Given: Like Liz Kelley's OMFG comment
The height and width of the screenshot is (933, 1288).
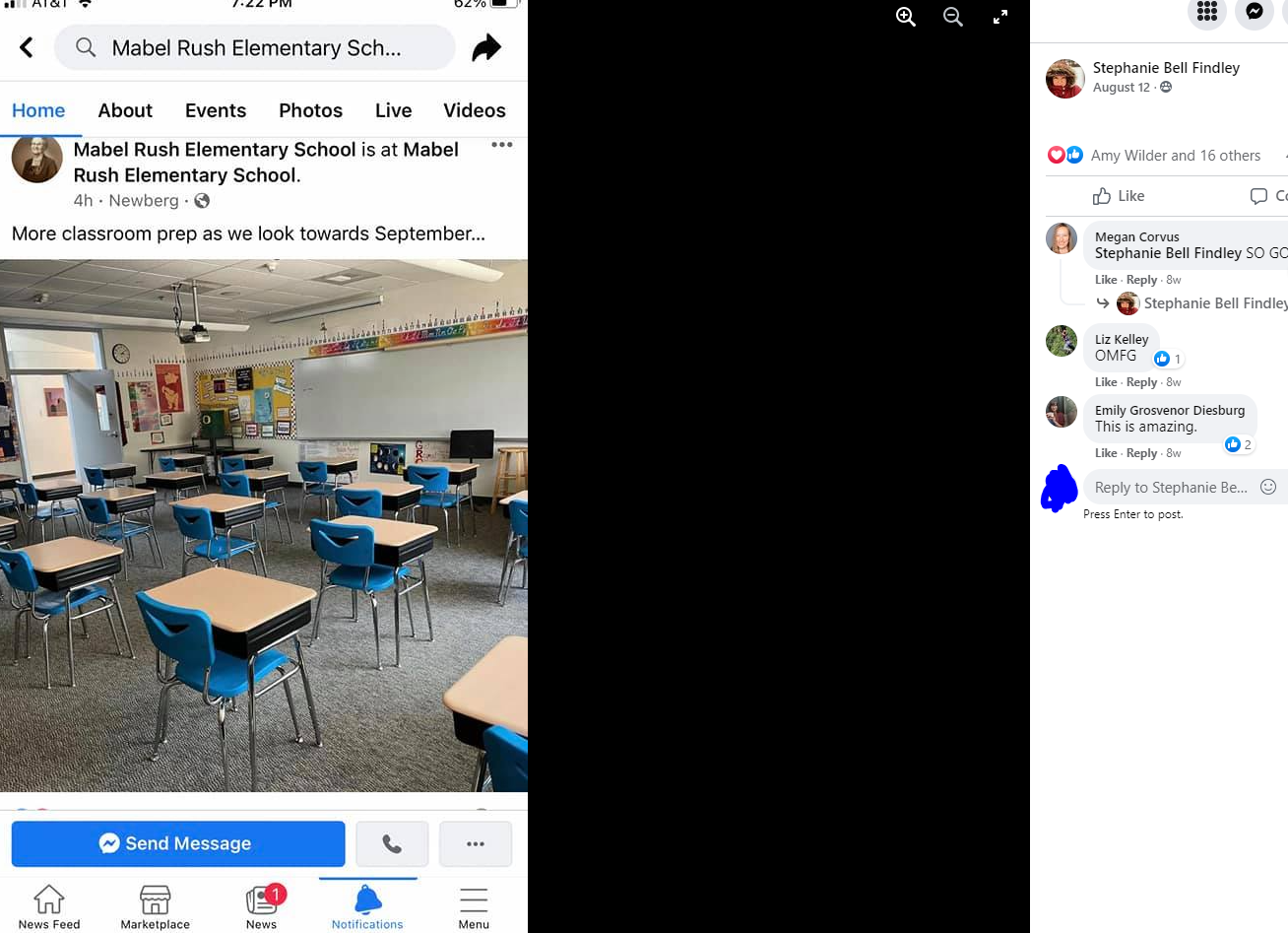Looking at the screenshot, I should (1106, 382).
